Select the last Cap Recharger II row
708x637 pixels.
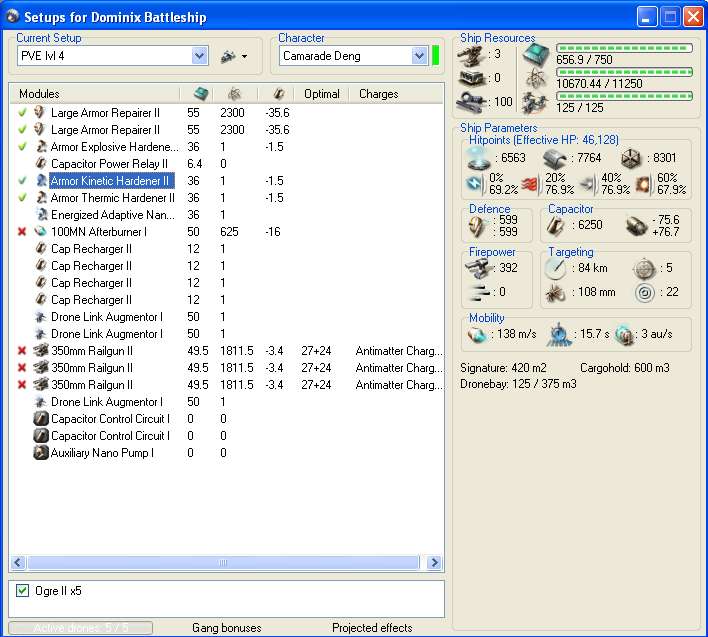click(227, 300)
